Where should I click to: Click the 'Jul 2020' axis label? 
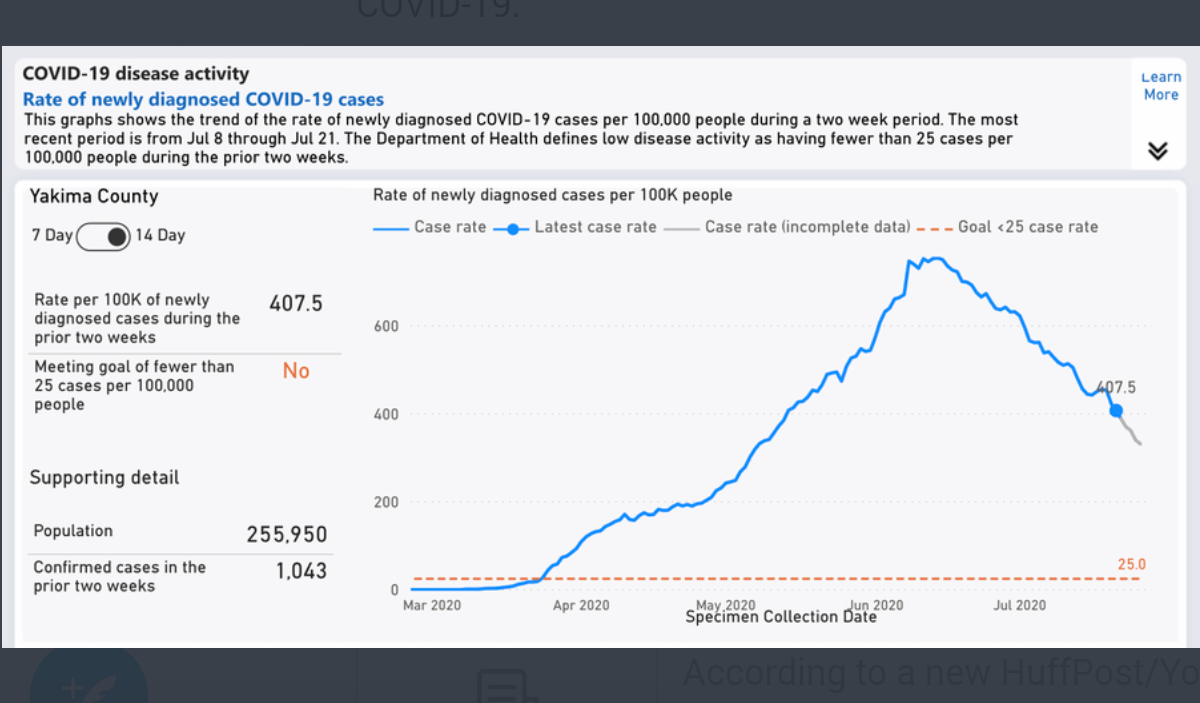(x=1020, y=605)
